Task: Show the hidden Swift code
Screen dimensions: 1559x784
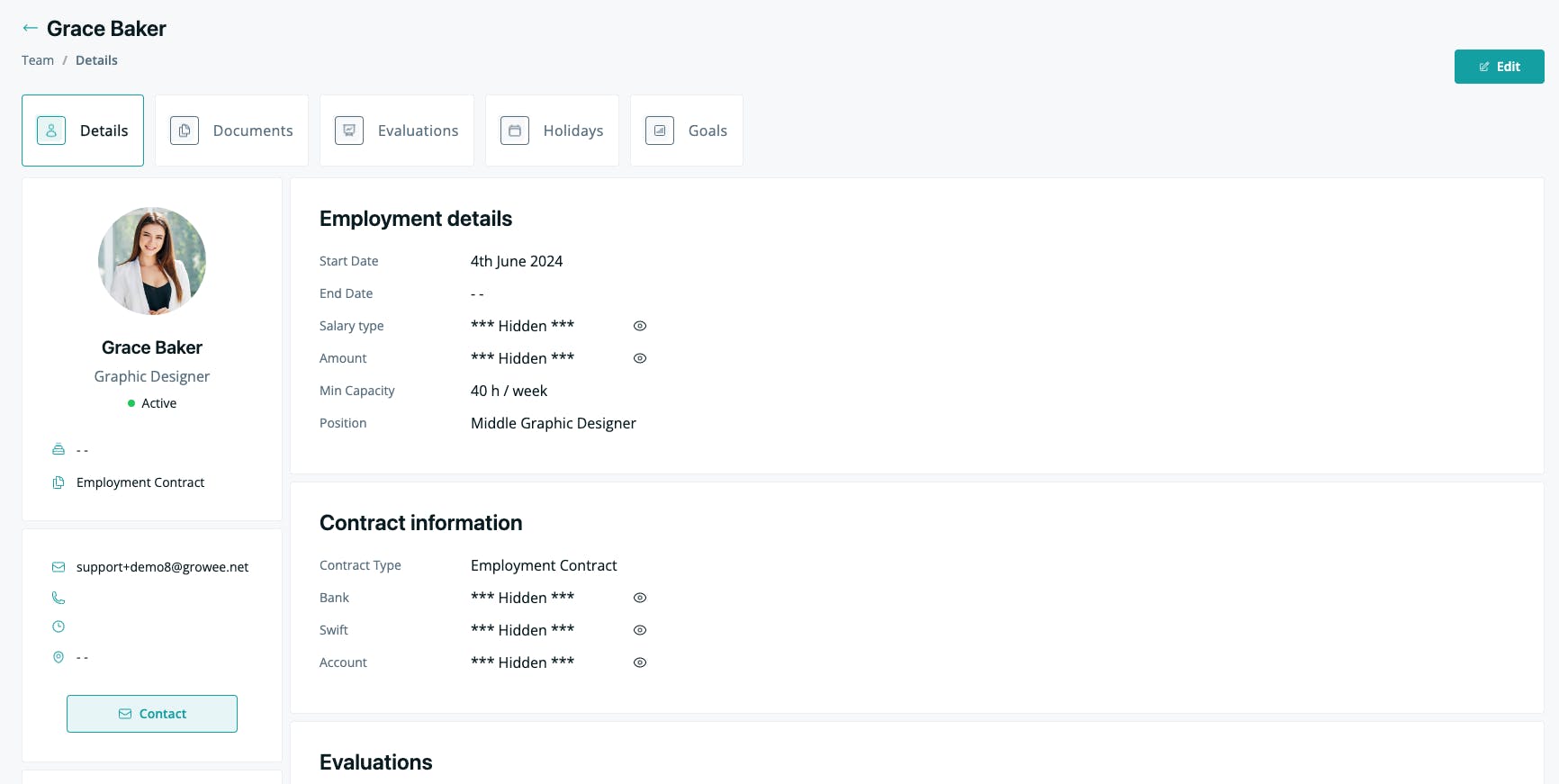Action: click(x=640, y=630)
